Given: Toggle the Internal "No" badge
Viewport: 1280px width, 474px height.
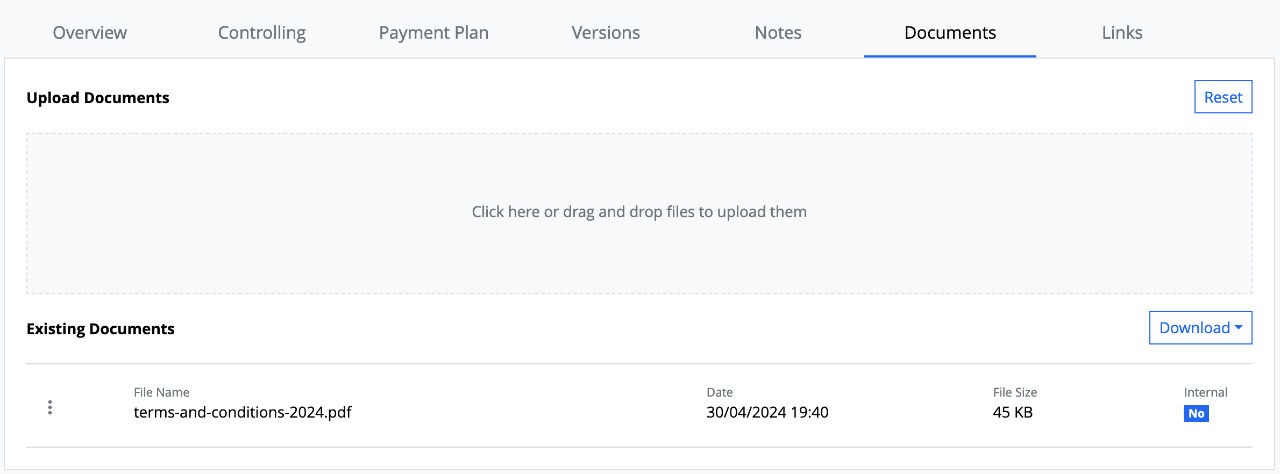Looking at the screenshot, I should pos(1196,413).
